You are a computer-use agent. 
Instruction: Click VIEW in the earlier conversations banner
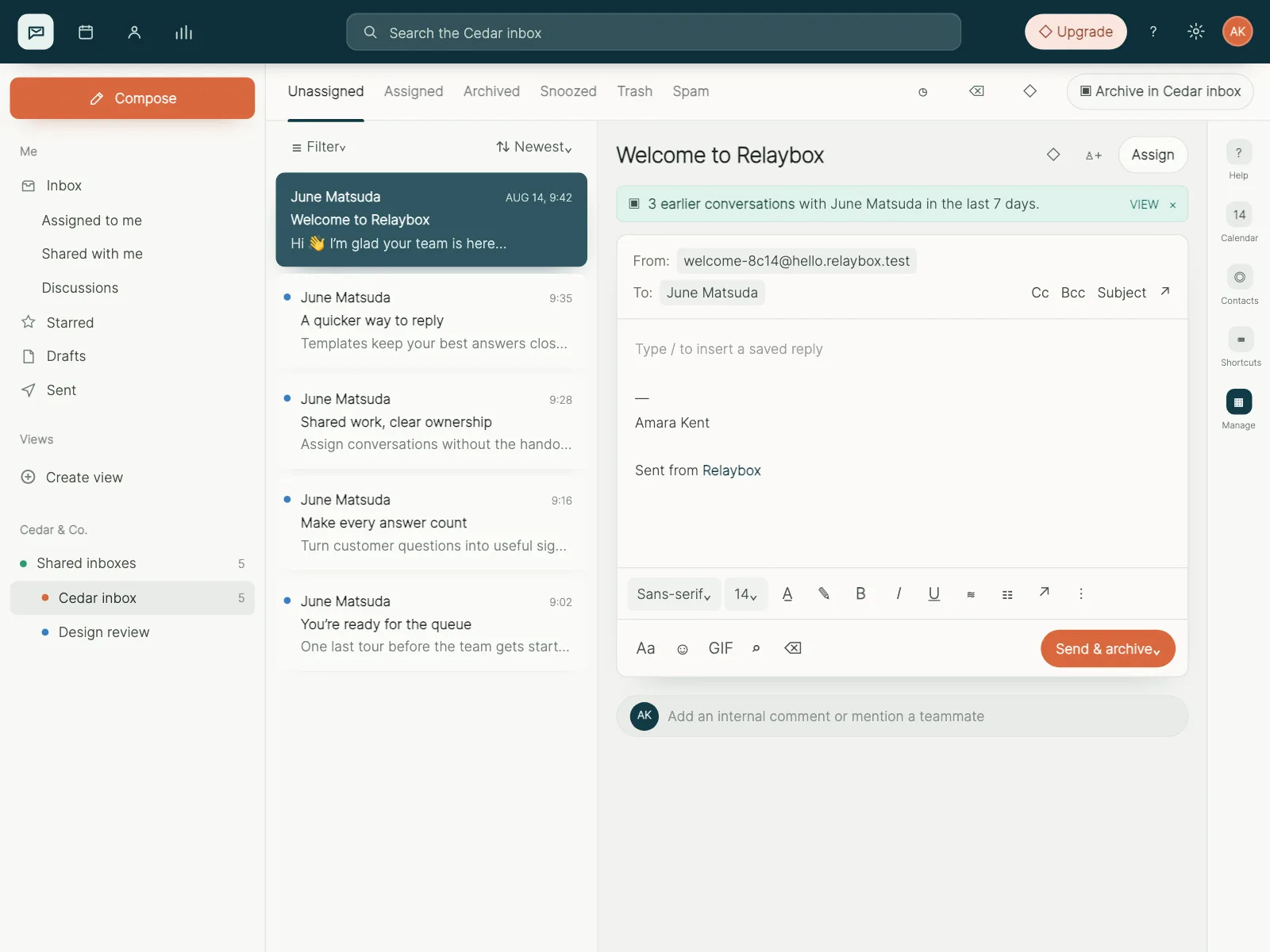[1144, 205]
